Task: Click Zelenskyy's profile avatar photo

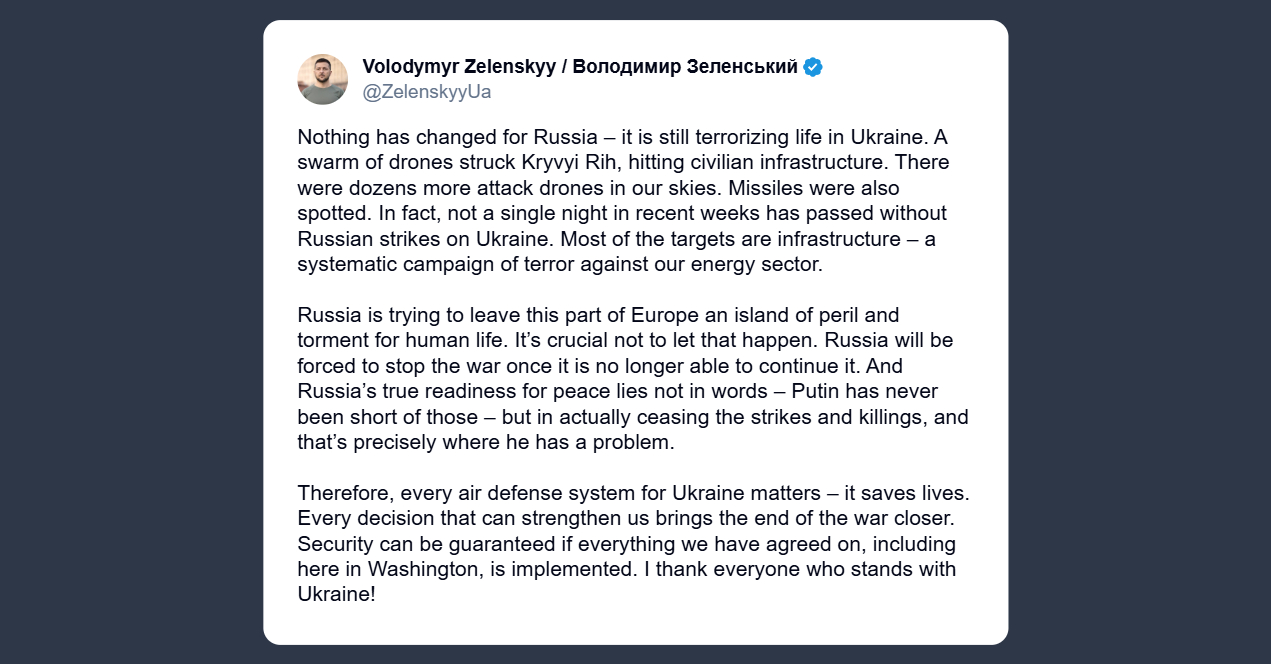Action: [x=322, y=79]
